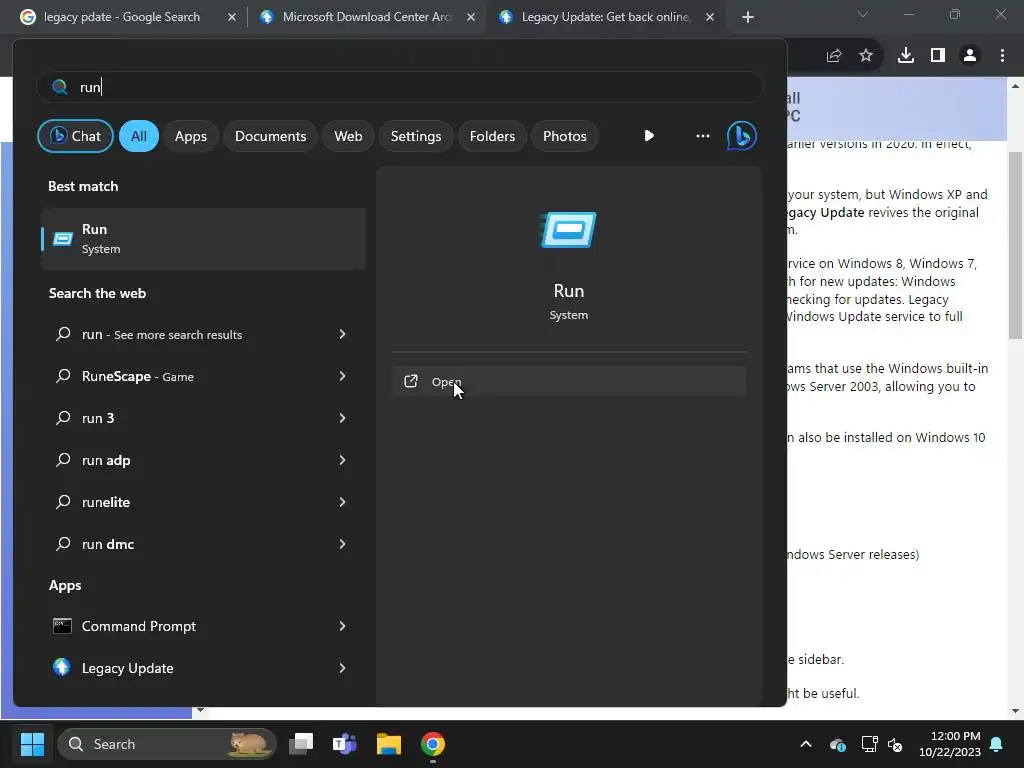Click the taskbar Search box

click(x=167, y=744)
